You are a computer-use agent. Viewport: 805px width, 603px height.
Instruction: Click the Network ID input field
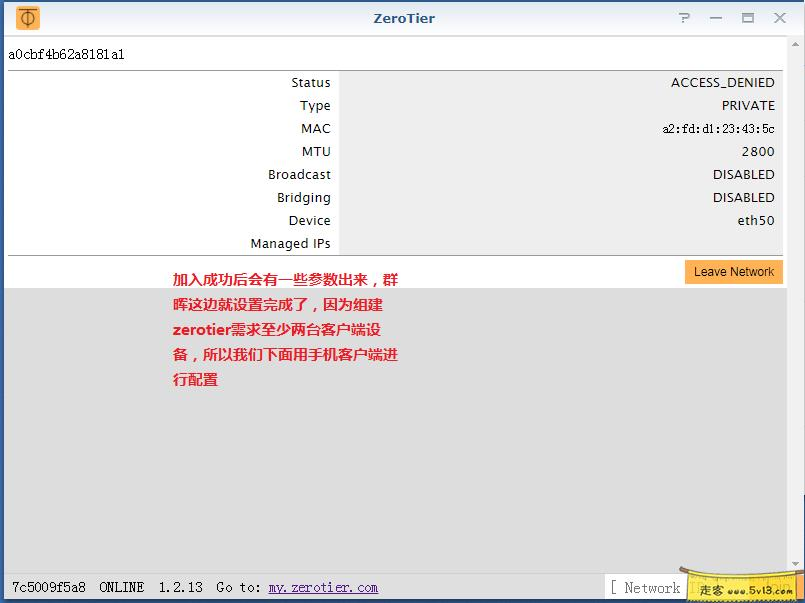coord(646,587)
